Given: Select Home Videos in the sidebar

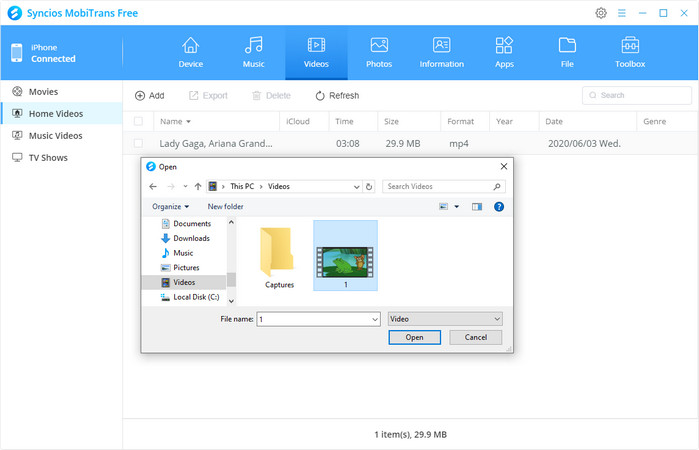Looking at the screenshot, I should coord(62,113).
